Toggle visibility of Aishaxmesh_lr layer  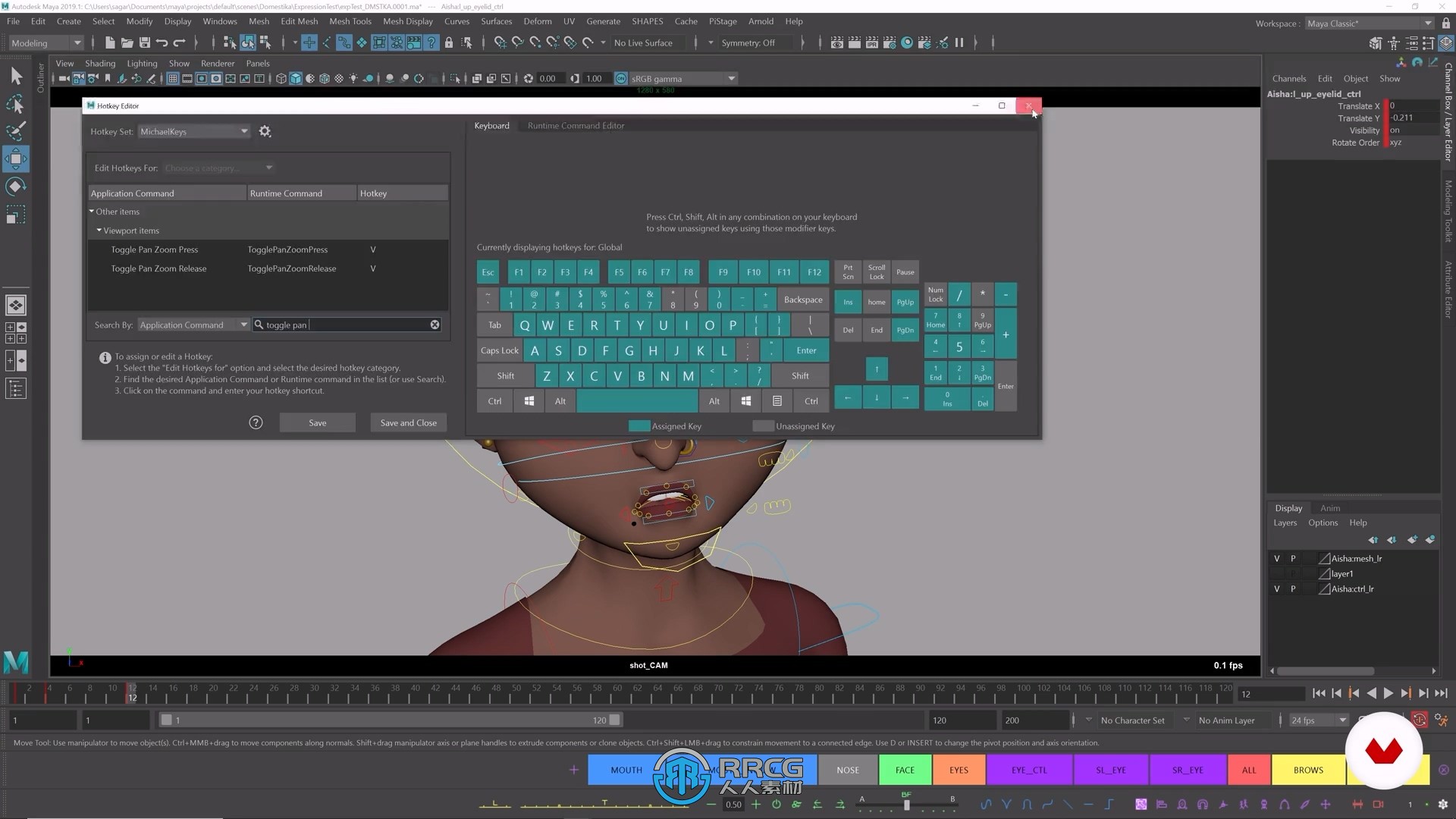[x=1276, y=558]
